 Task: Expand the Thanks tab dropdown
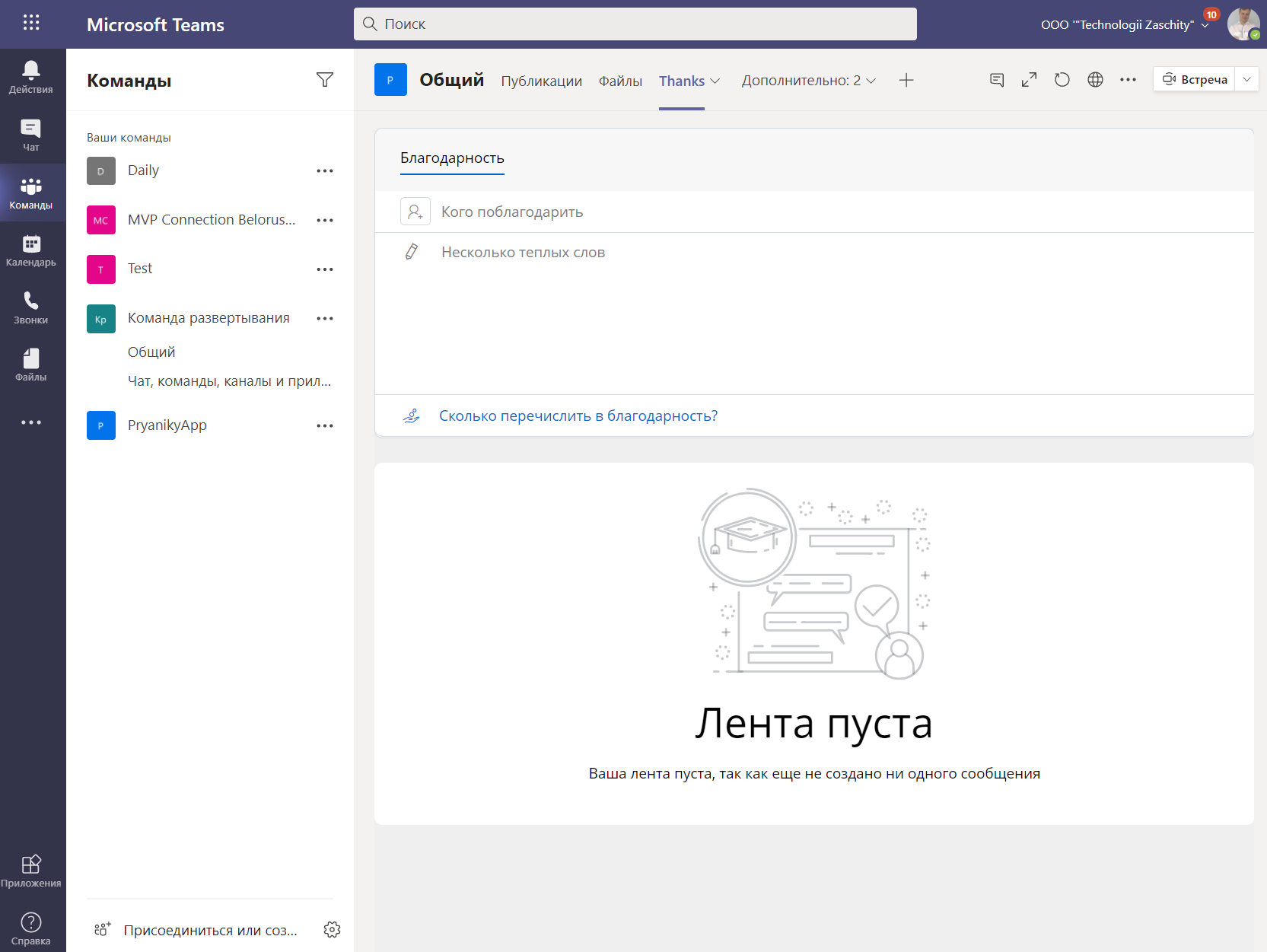pos(715,81)
